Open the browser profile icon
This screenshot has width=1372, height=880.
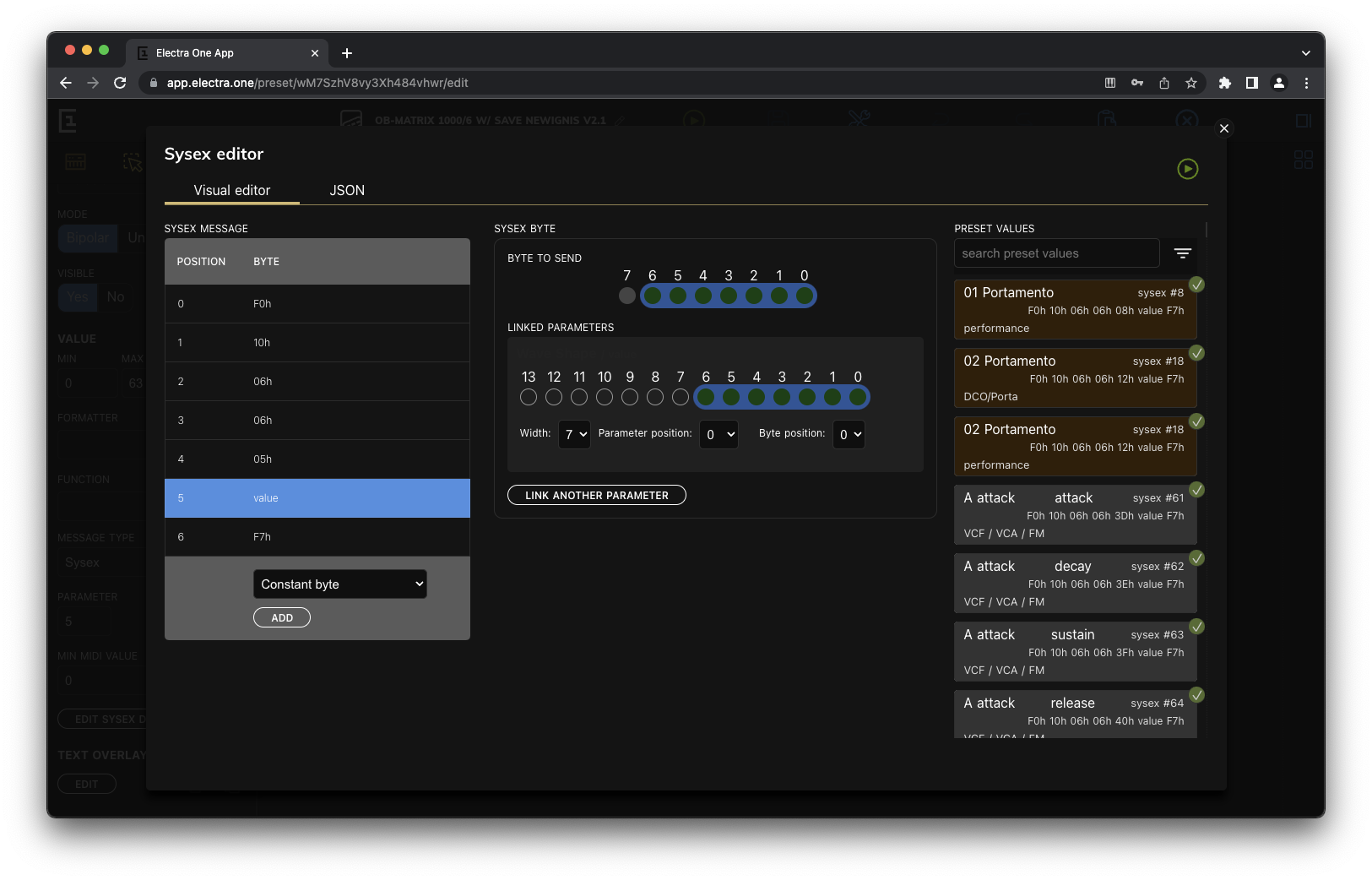pyautogui.click(x=1278, y=83)
